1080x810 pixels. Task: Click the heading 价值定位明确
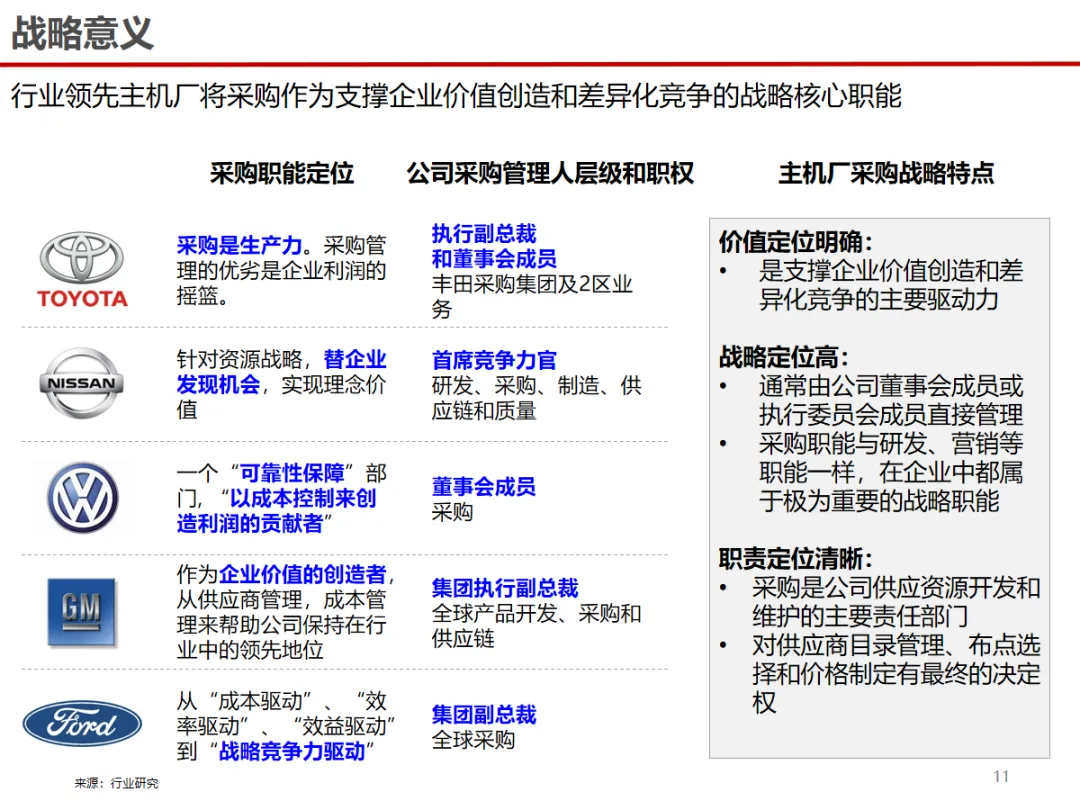[796, 241]
